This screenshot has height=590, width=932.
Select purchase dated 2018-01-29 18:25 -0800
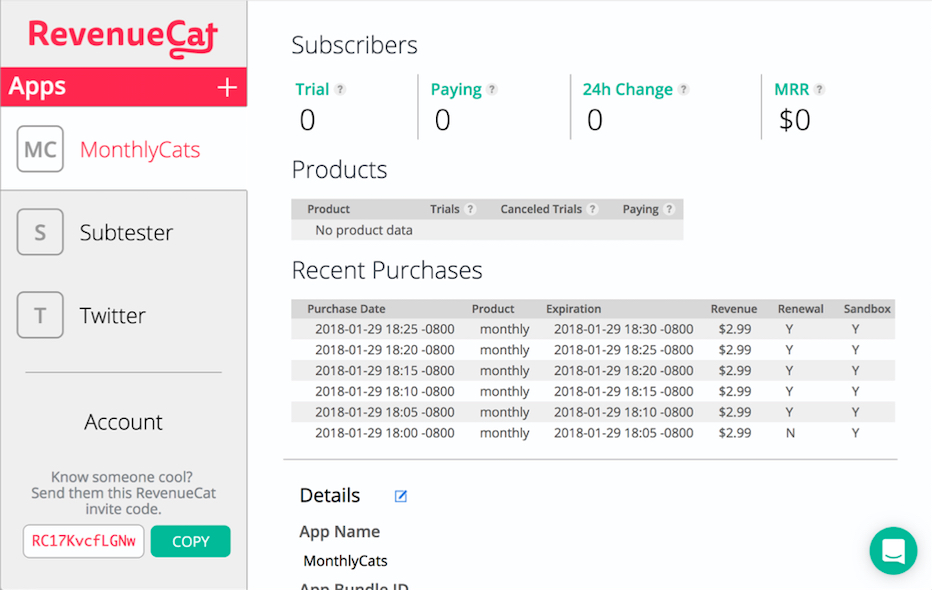coord(593,329)
